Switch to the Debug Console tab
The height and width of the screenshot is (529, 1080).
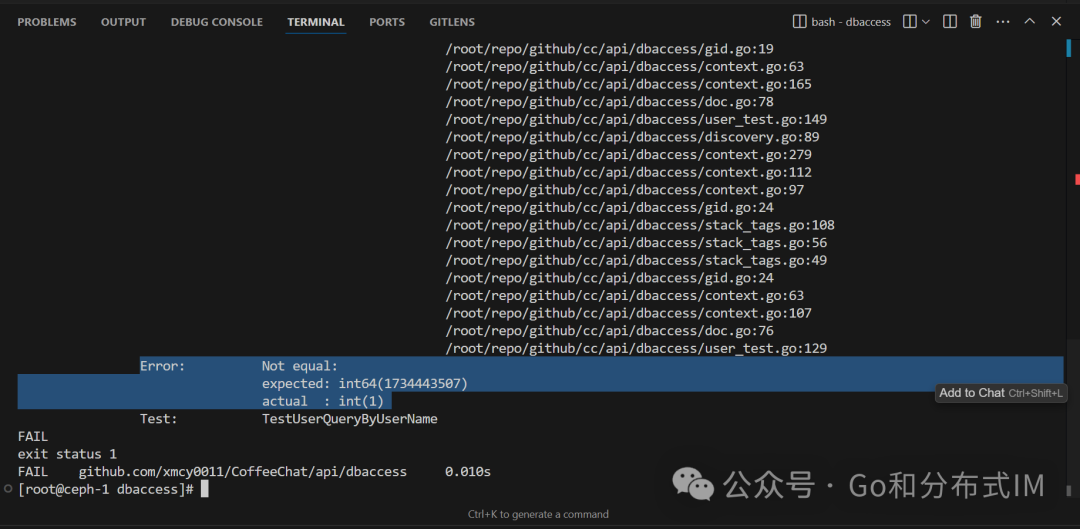pyautogui.click(x=216, y=22)
